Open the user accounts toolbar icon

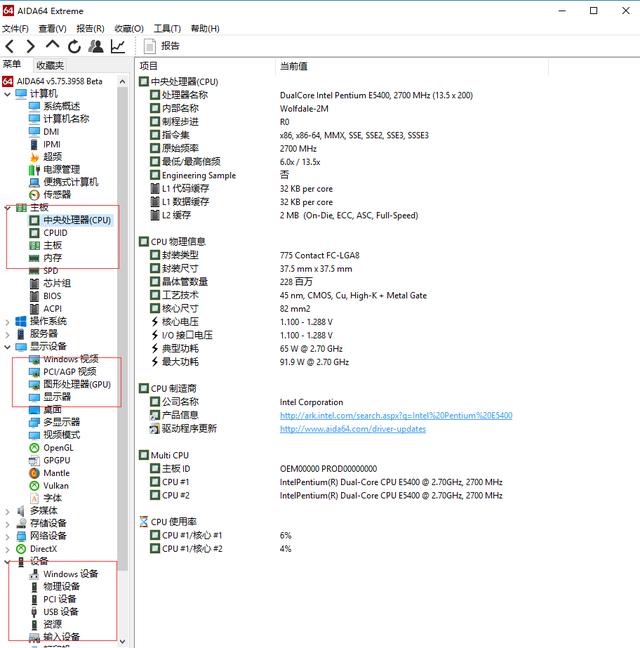[x=96, y=46]
